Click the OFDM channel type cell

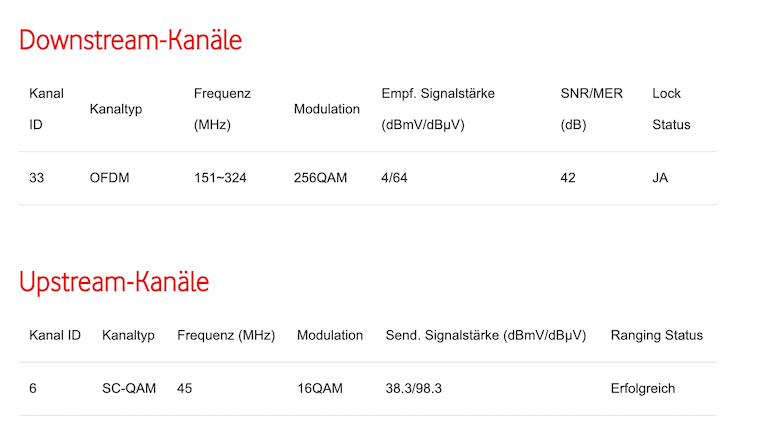click(x=110, y=178)
